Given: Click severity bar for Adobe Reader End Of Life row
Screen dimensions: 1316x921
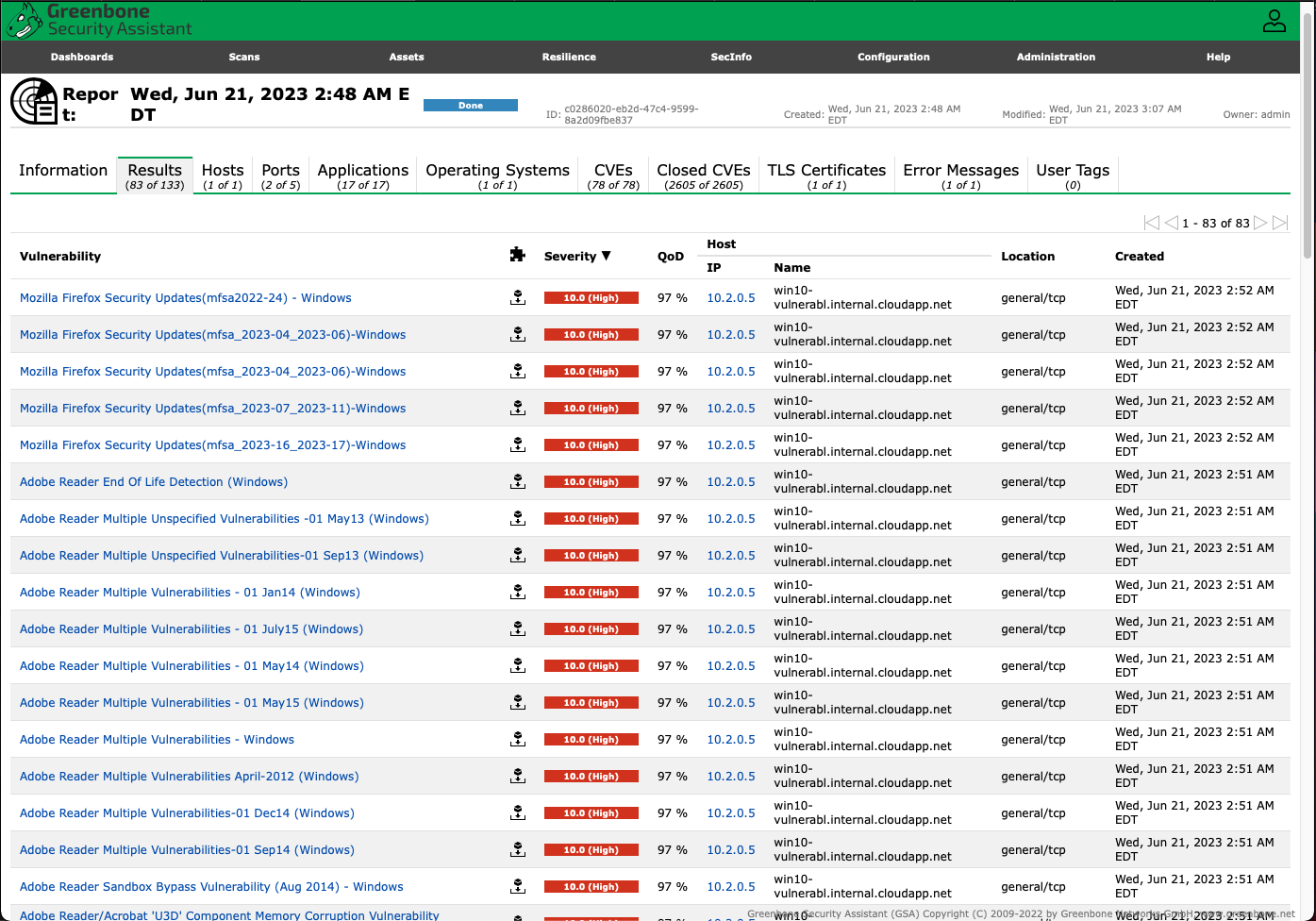Looking at the screenshot, I should pos(591,481).
